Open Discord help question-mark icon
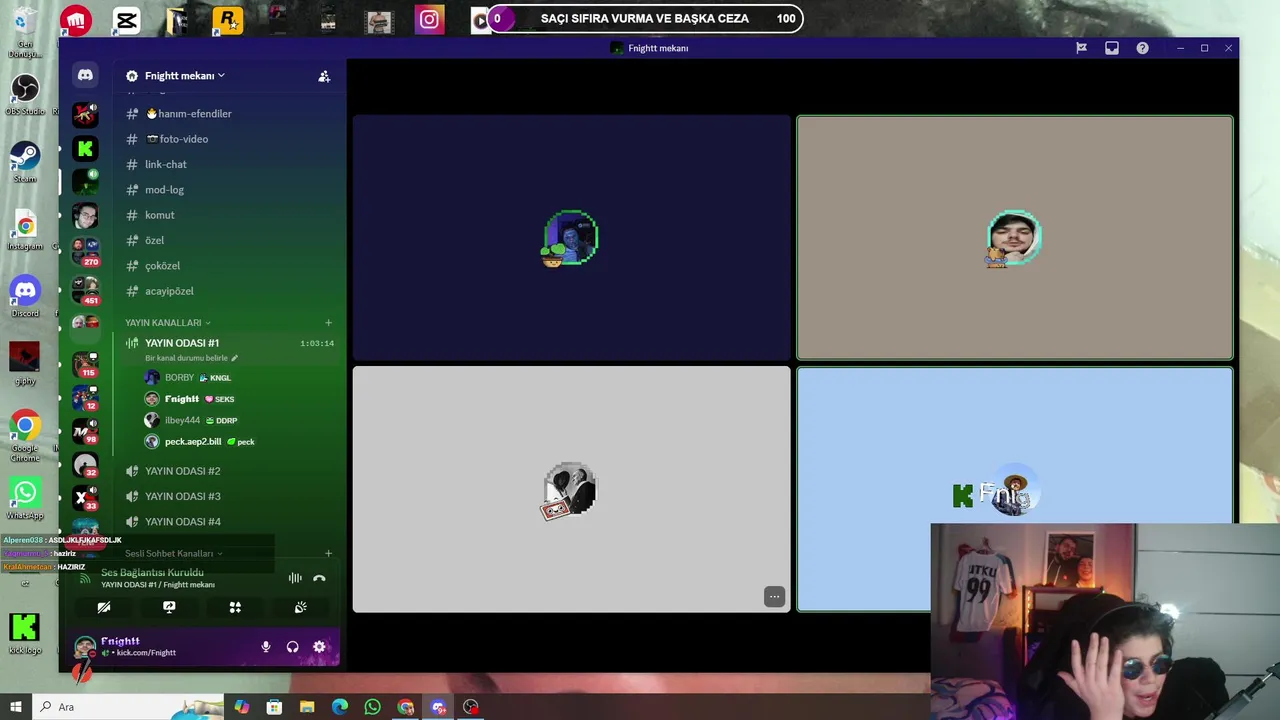Image resolution: width=1280 pixels, height=720 pixels. pos(1142,48)
